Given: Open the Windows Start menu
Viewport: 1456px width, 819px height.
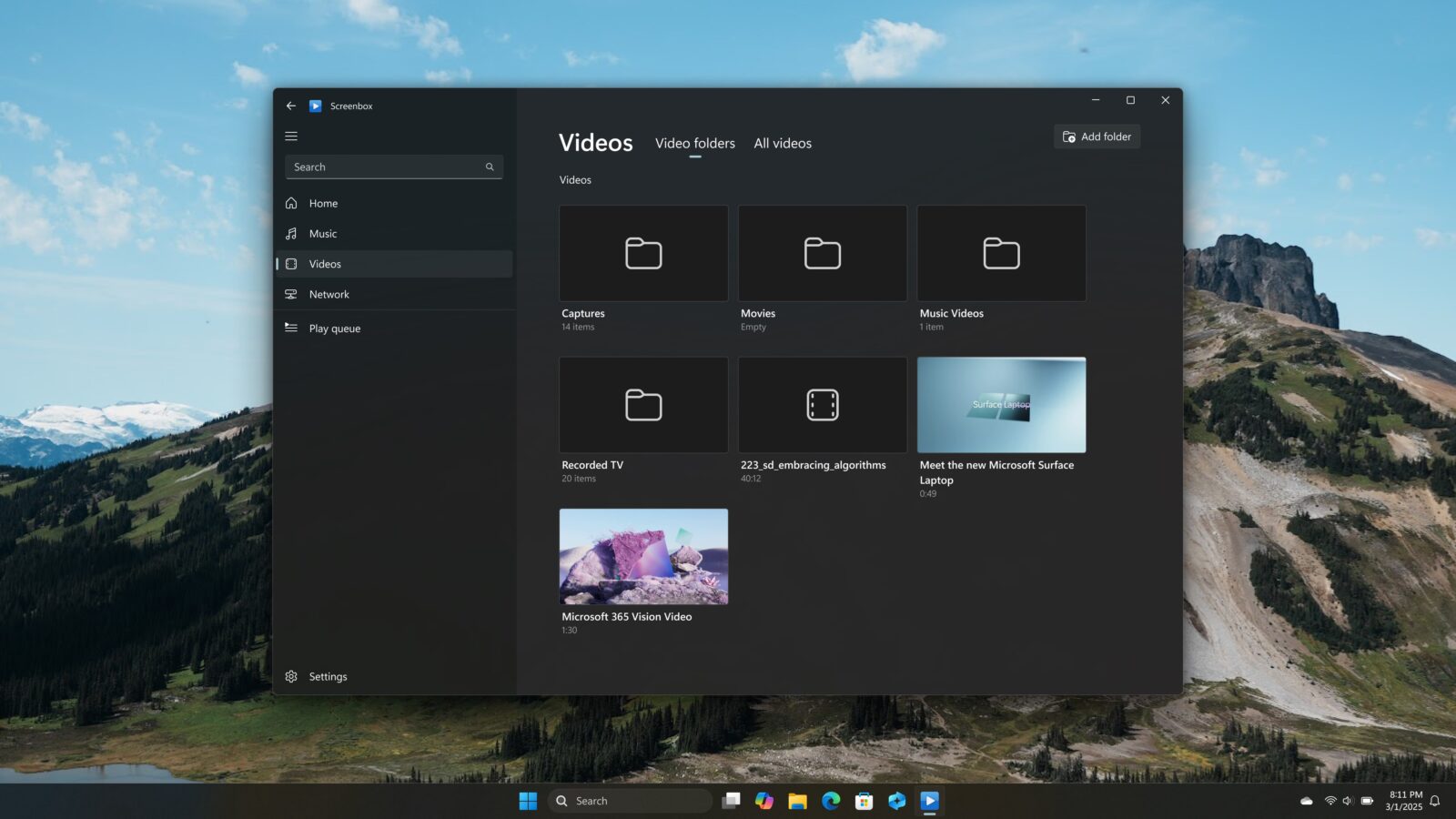Looking at the screenshot, I should pos(528,801).
